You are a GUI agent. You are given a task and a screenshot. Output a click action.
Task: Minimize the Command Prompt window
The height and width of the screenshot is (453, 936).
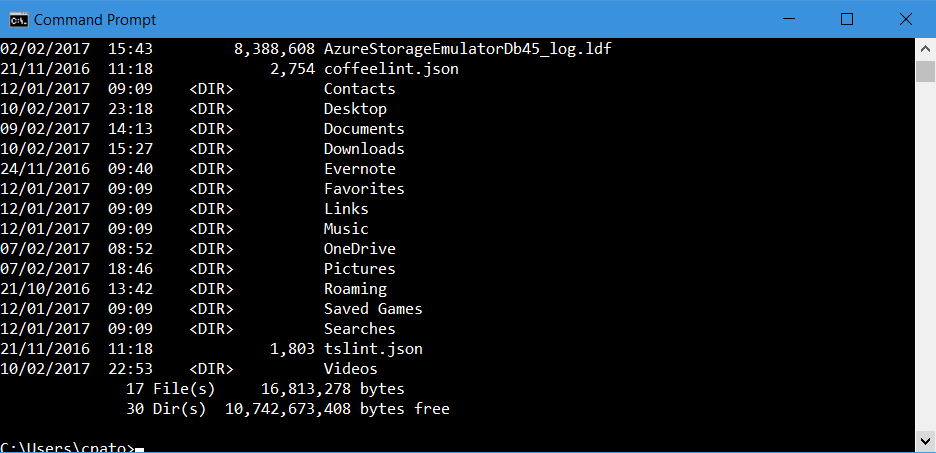pyautogui.click(x=799, y=19)
